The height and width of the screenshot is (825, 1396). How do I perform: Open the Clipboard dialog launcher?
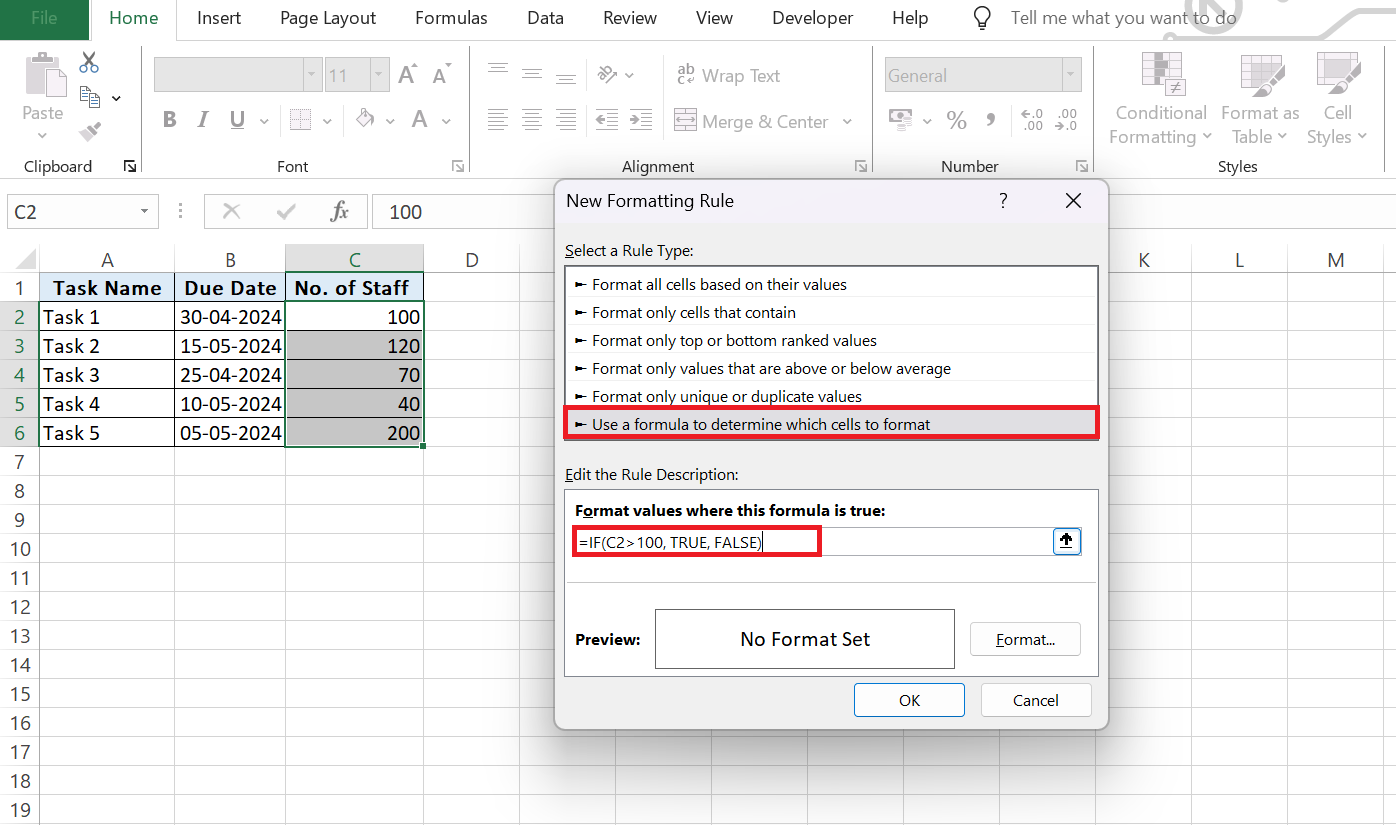click(130, 166)
